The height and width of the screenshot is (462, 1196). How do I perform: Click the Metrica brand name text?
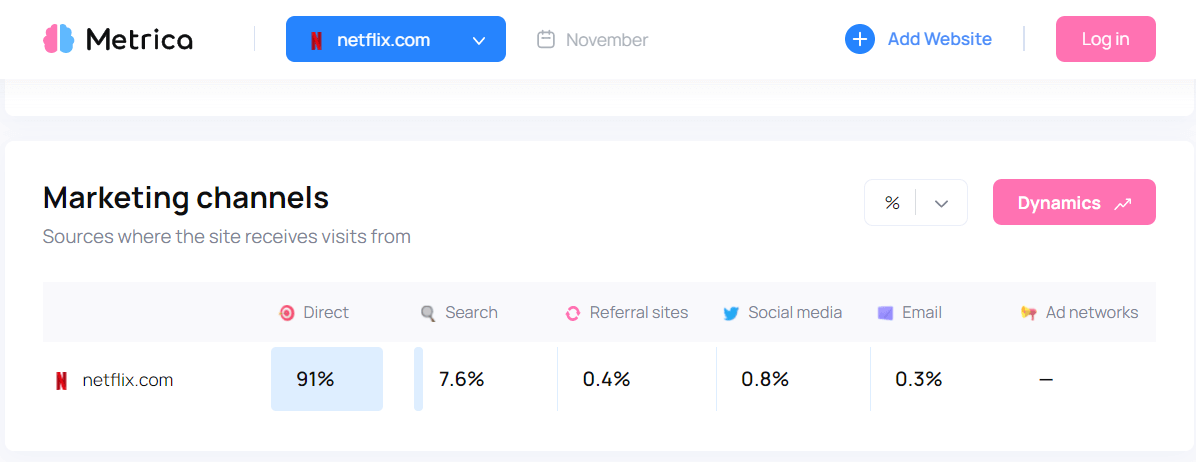click(139, 39)
